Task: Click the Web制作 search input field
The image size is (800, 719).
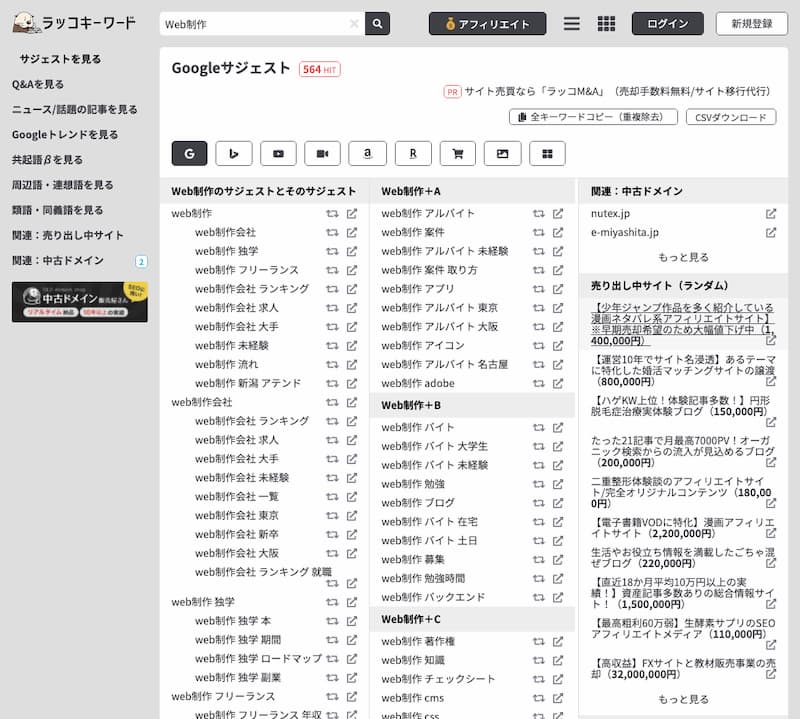Action: point(255,24)
